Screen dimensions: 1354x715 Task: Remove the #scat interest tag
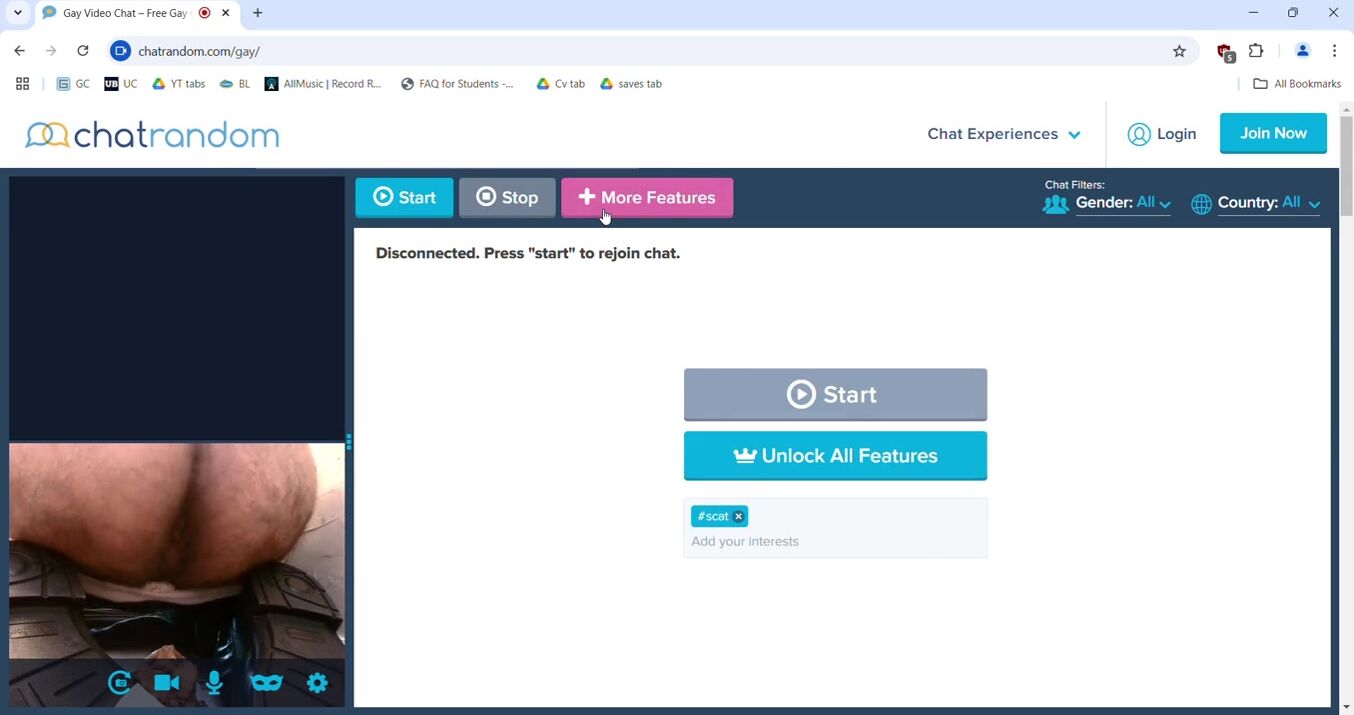[x=739, y=516]
